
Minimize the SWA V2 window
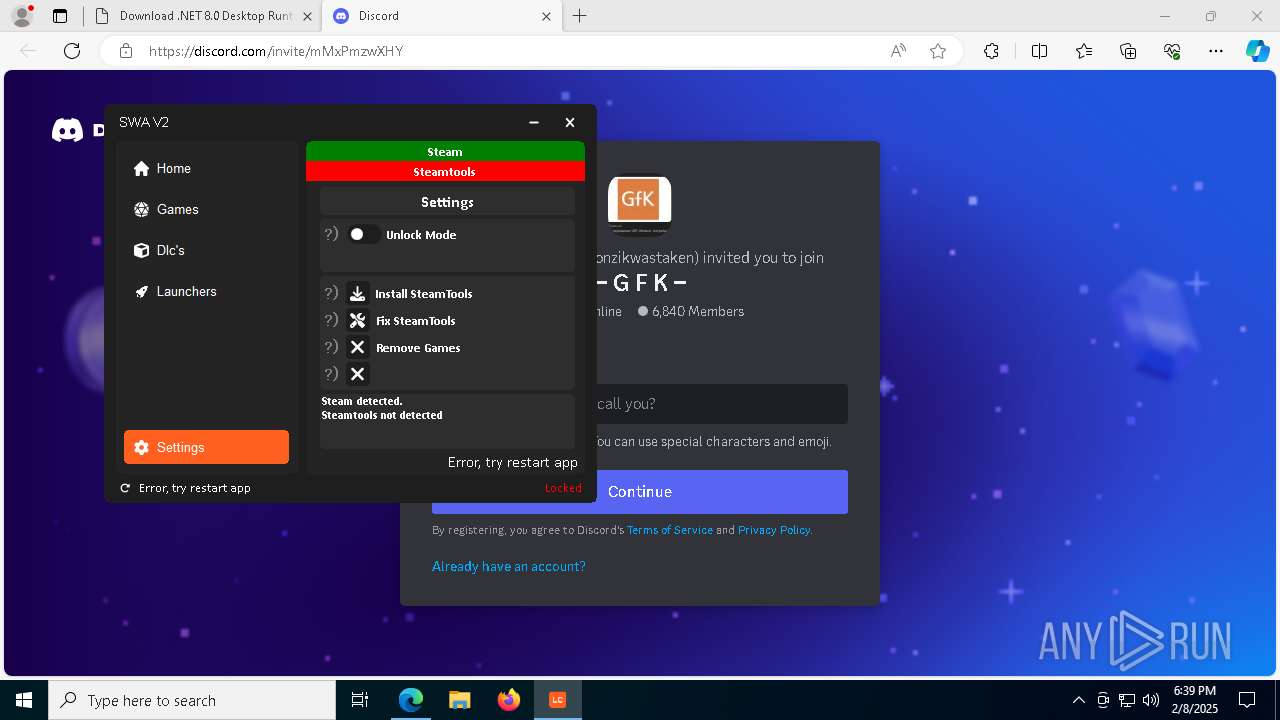coord(534,122)
